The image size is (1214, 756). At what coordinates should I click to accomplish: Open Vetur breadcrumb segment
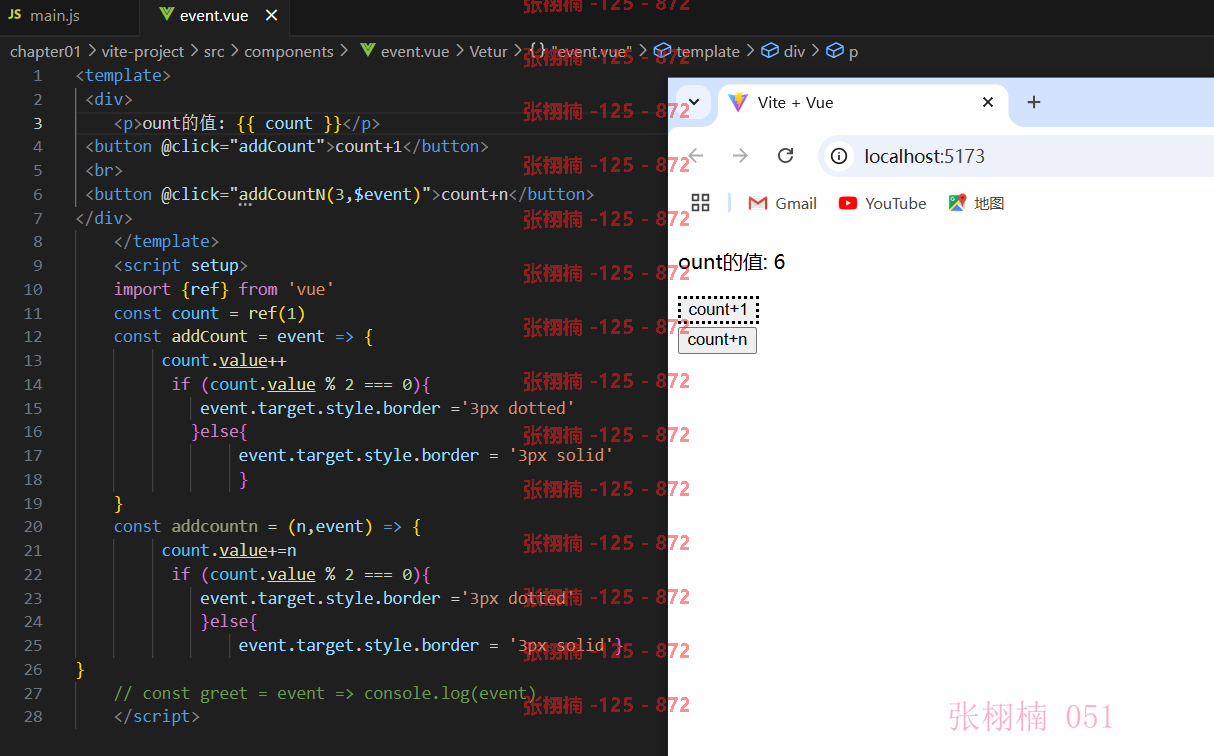[489, 51]
